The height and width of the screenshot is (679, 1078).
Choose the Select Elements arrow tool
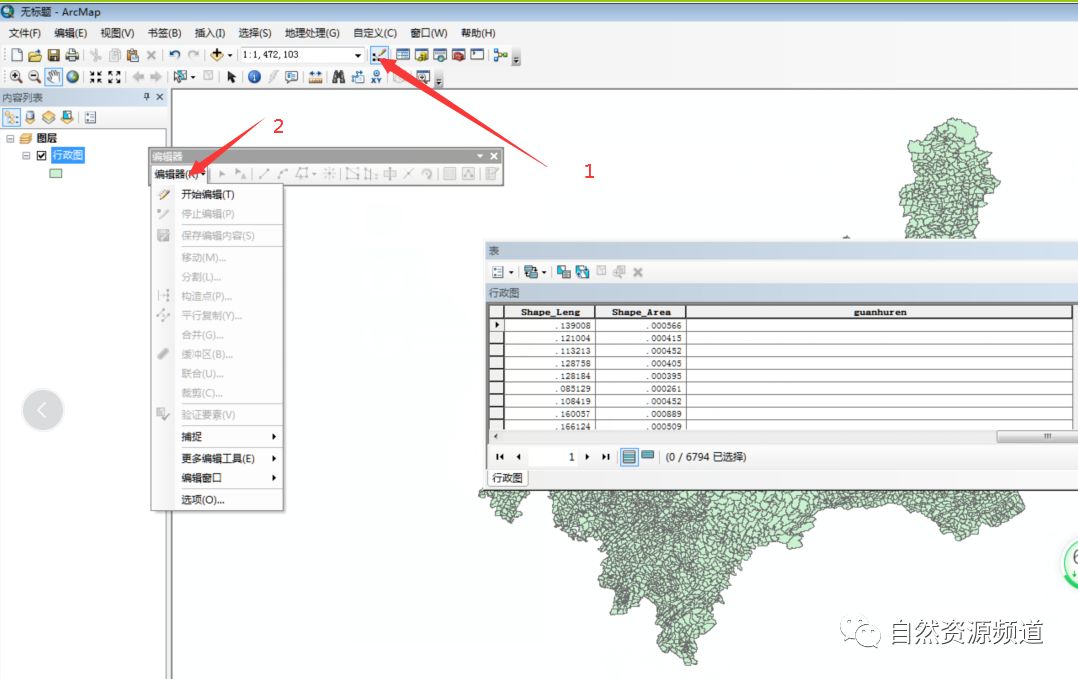[232, 77]
